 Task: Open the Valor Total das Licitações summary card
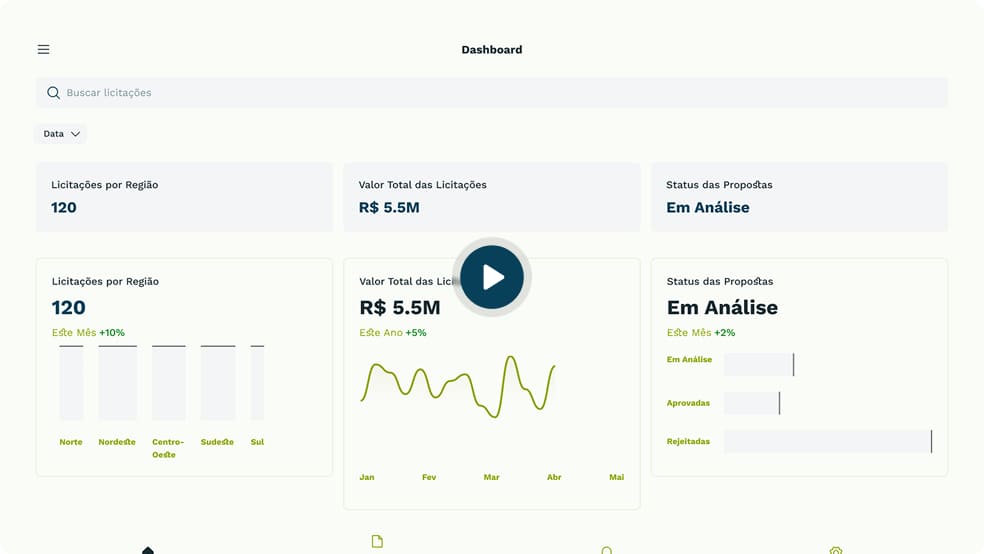(x=491, y=197)
